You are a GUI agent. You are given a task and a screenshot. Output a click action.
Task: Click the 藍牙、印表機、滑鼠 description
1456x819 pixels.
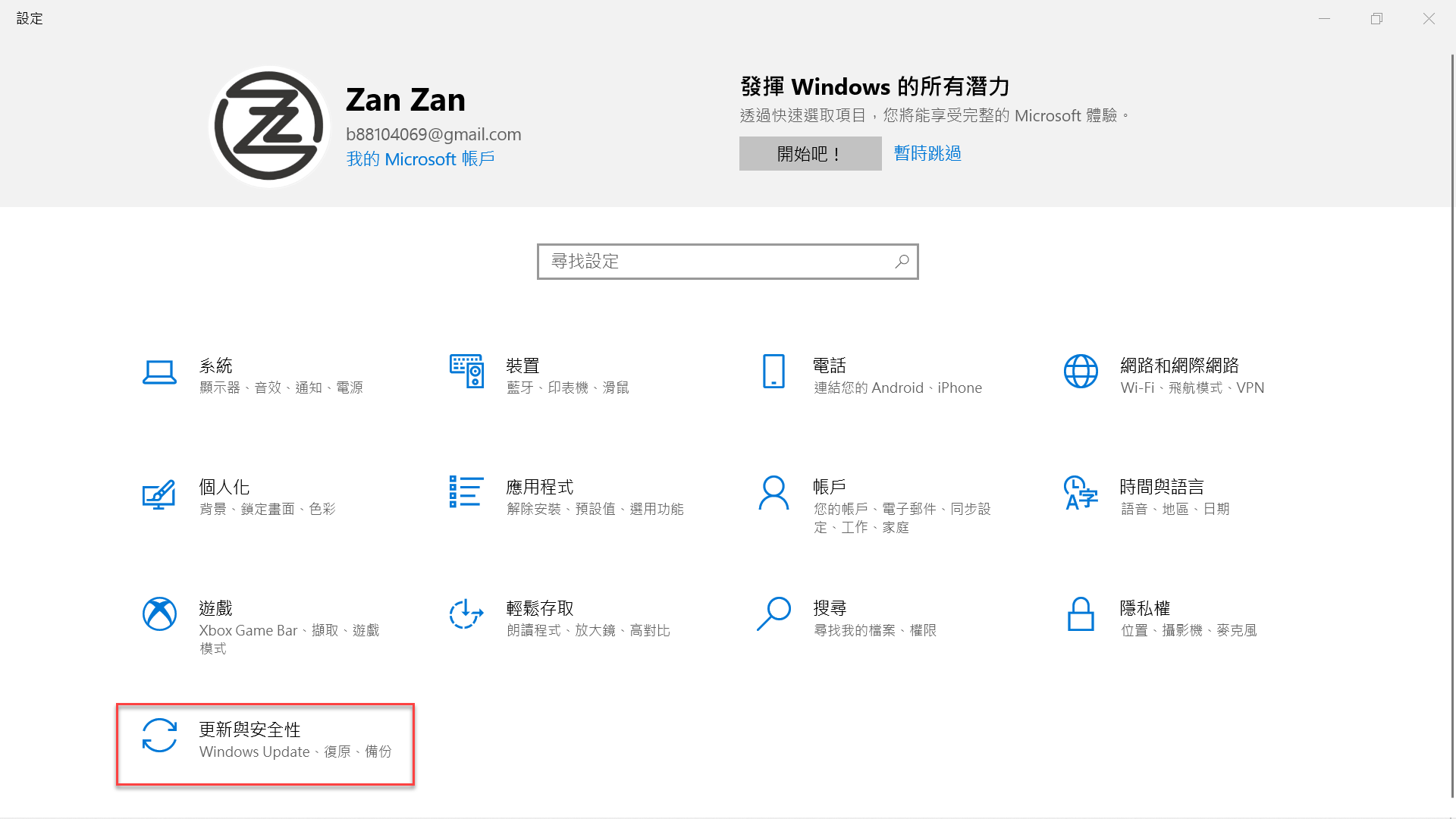pos(568,388)
